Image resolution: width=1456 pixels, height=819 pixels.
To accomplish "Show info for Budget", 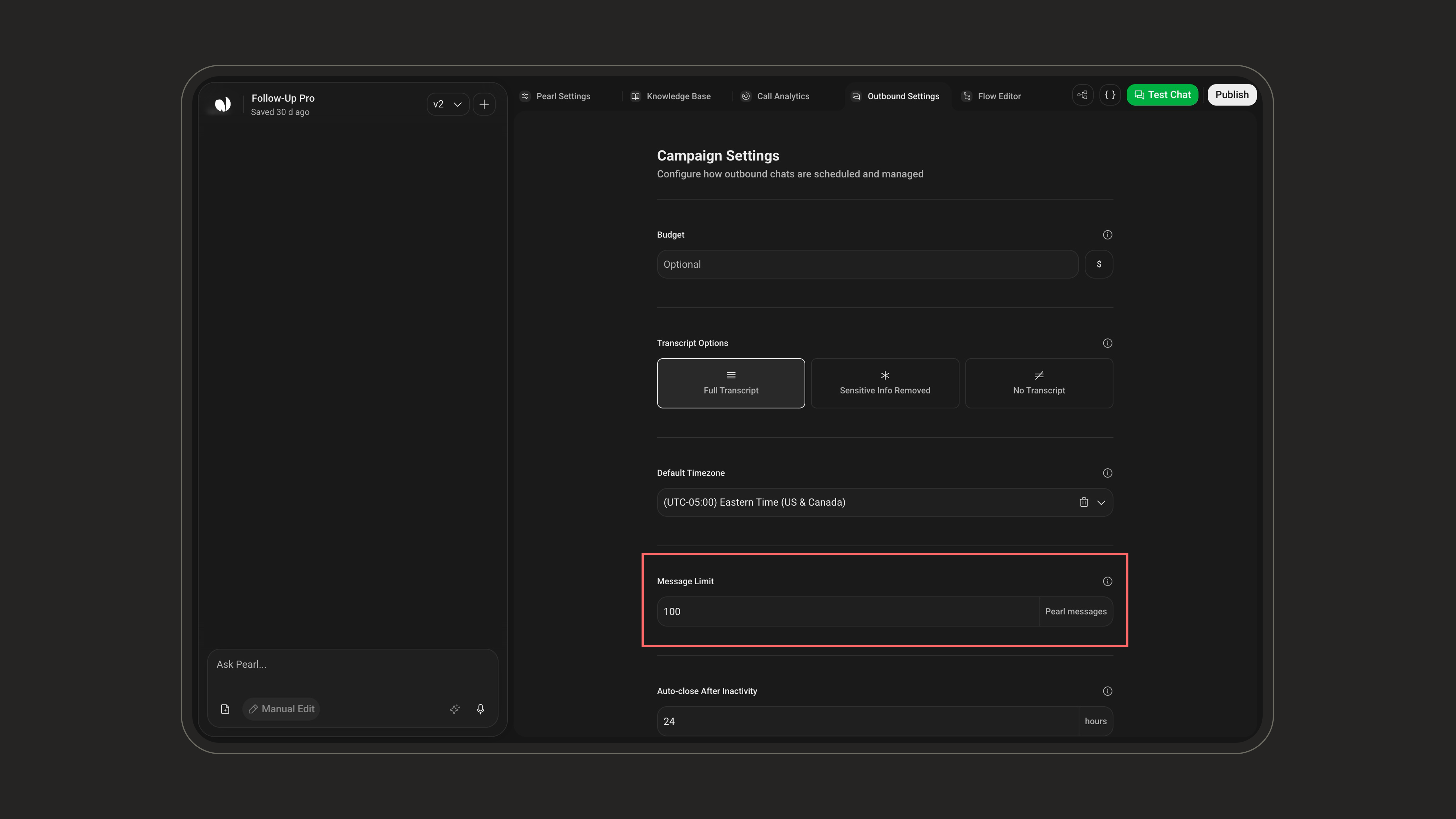I will [x=1107, y=235].
